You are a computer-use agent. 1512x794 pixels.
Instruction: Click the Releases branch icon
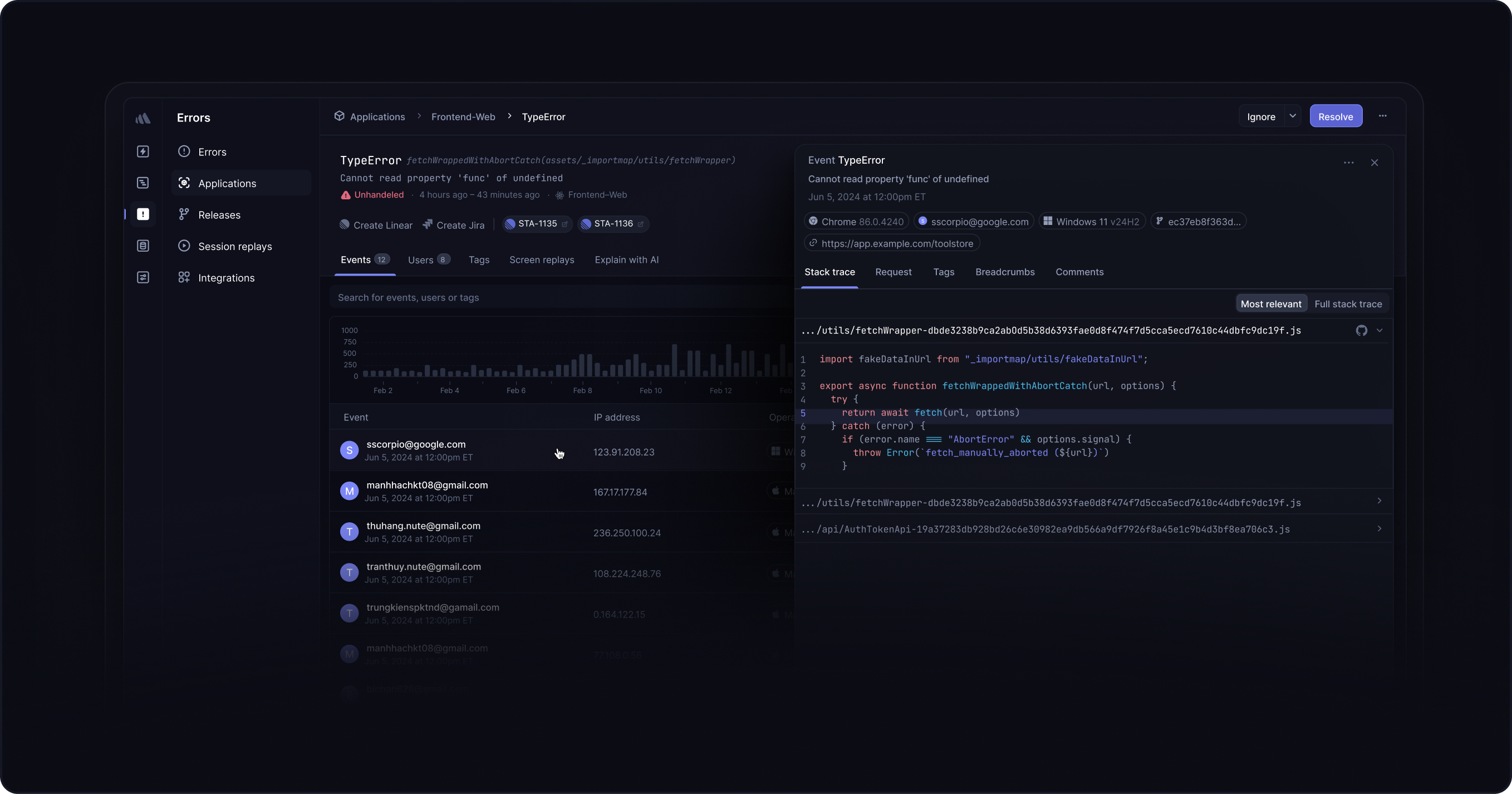click(184, 214)
